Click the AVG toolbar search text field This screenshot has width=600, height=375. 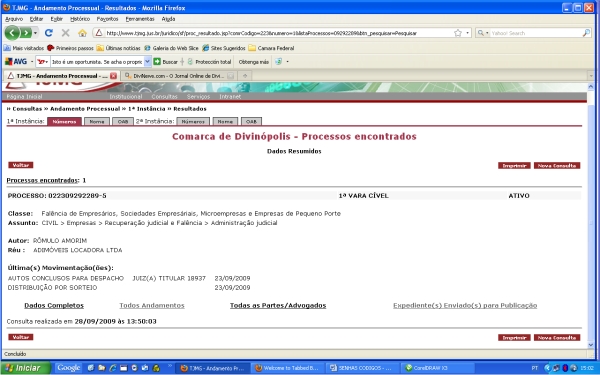point(97,62)
